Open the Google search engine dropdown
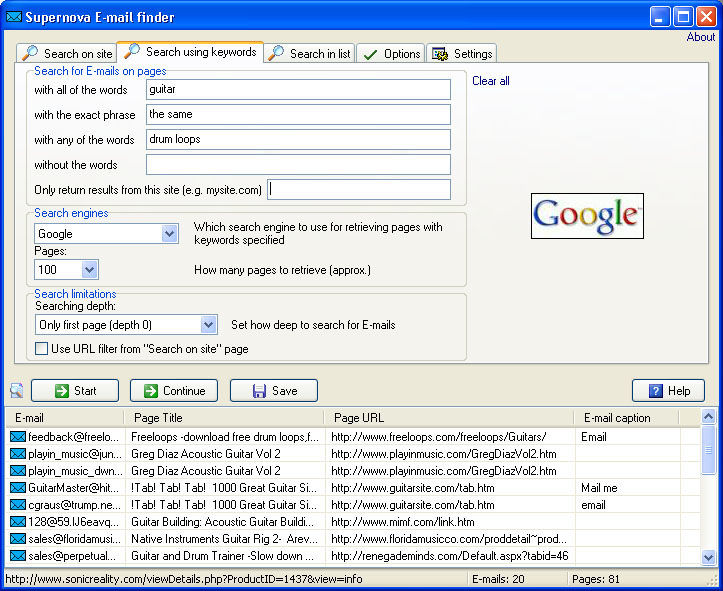The height and width of the screenshot is (591, 723). pyautogui.click(x=170, y=234)
